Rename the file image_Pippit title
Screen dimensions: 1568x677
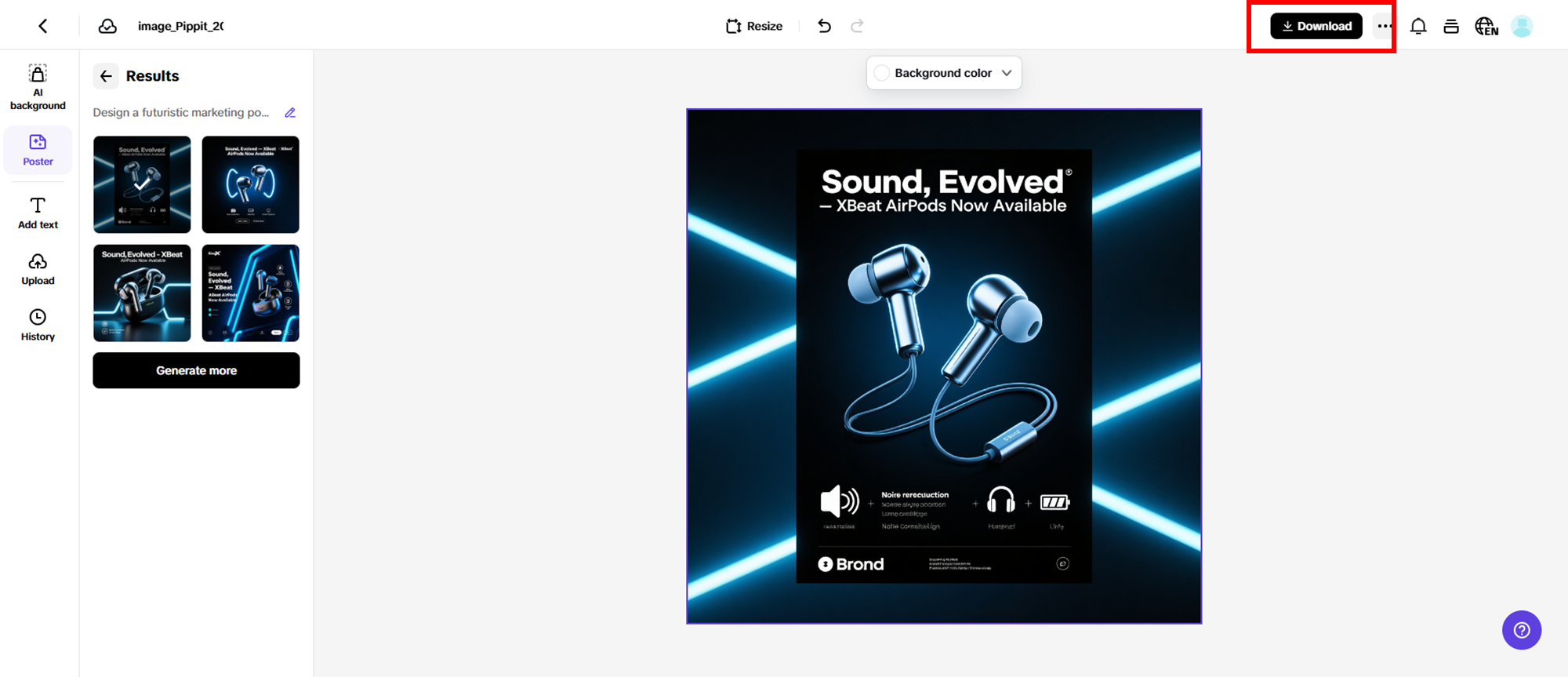(x=181, y=26)
